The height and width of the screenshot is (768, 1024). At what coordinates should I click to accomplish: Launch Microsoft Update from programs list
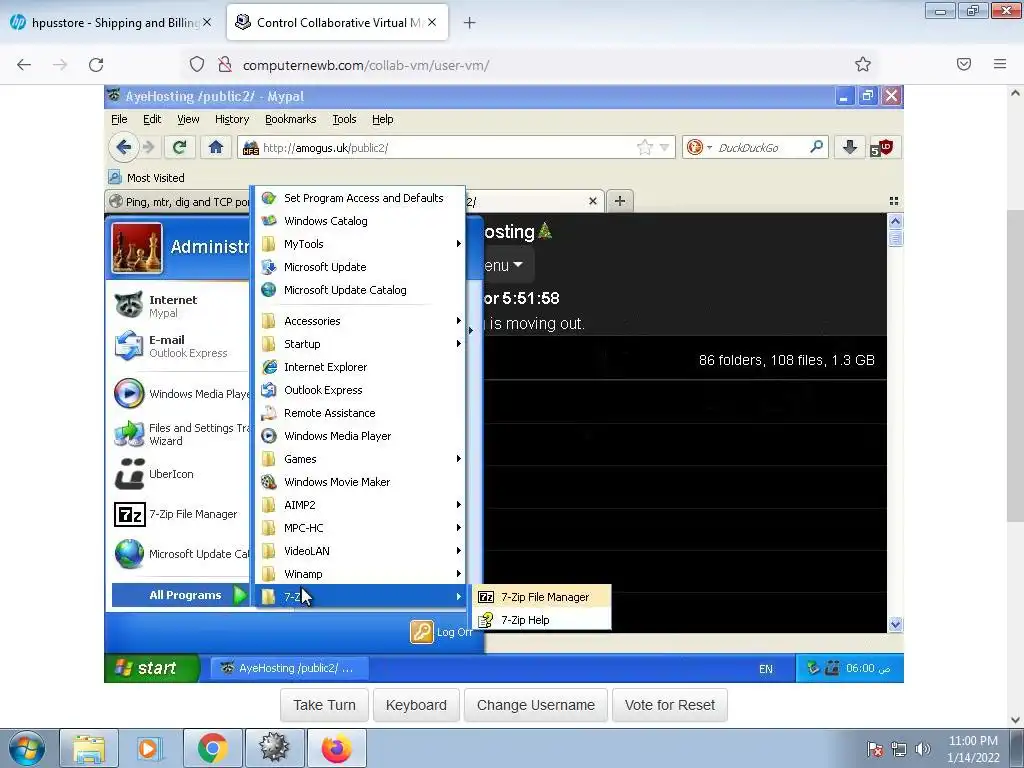360,267
